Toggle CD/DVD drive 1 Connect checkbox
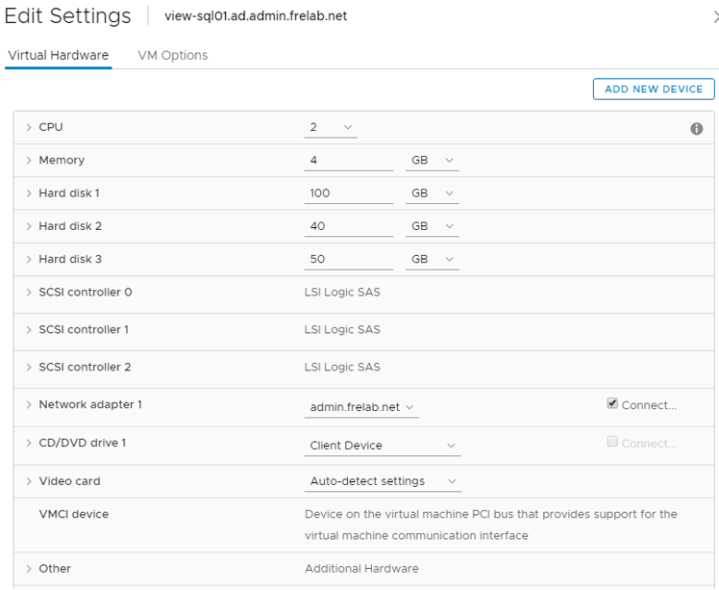This screenshot has width=719, height=590. pos(612,443)
